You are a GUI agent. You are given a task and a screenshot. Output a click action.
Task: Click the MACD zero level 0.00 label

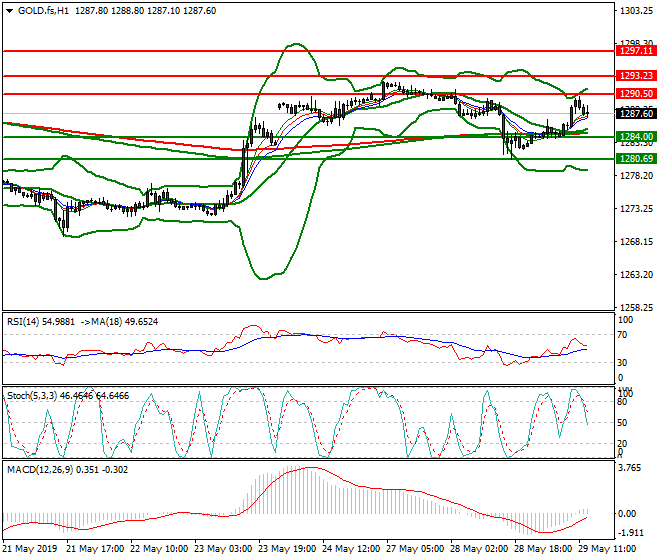click(x=627, y=514)
